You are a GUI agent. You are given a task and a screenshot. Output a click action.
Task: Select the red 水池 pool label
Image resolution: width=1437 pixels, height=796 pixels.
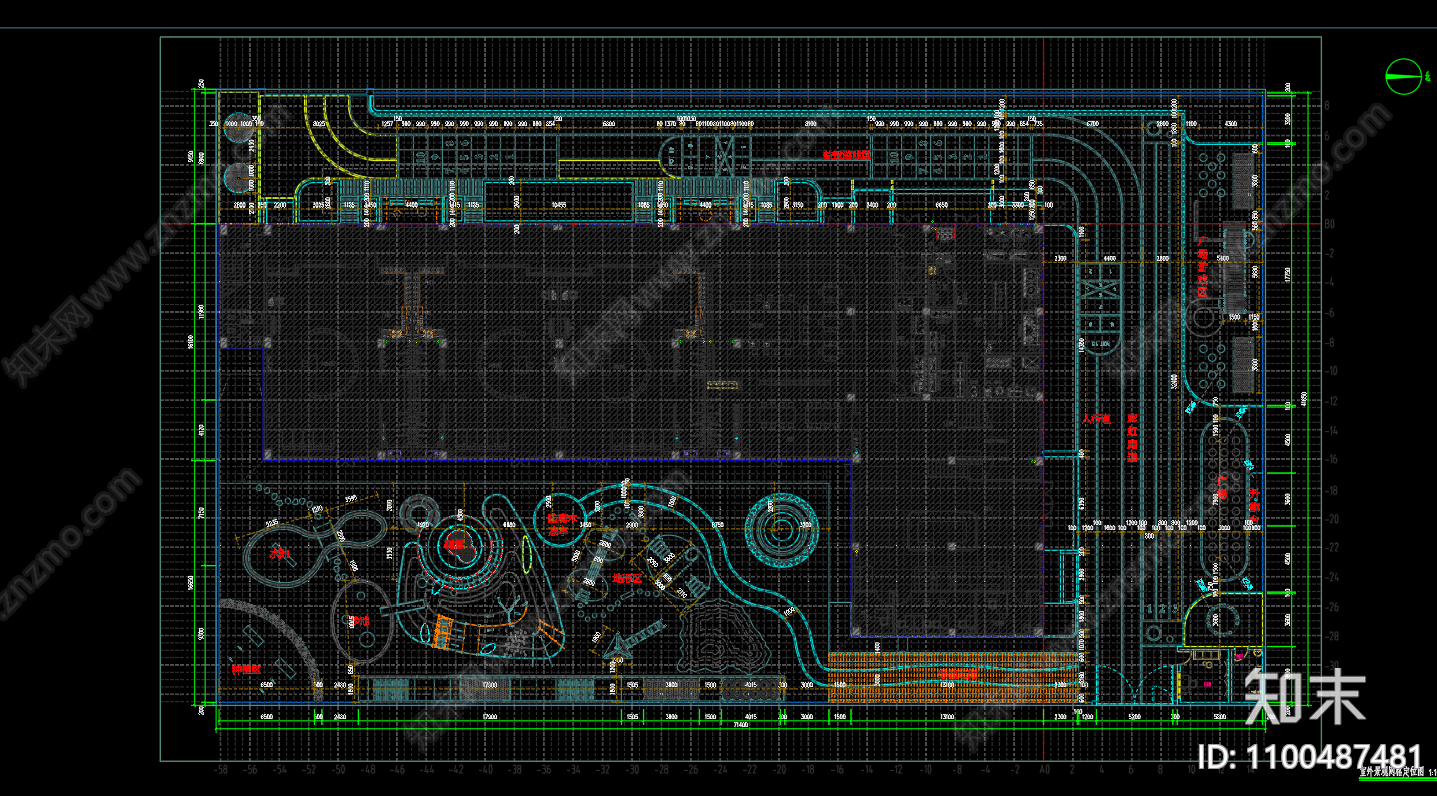click(281, 553)
